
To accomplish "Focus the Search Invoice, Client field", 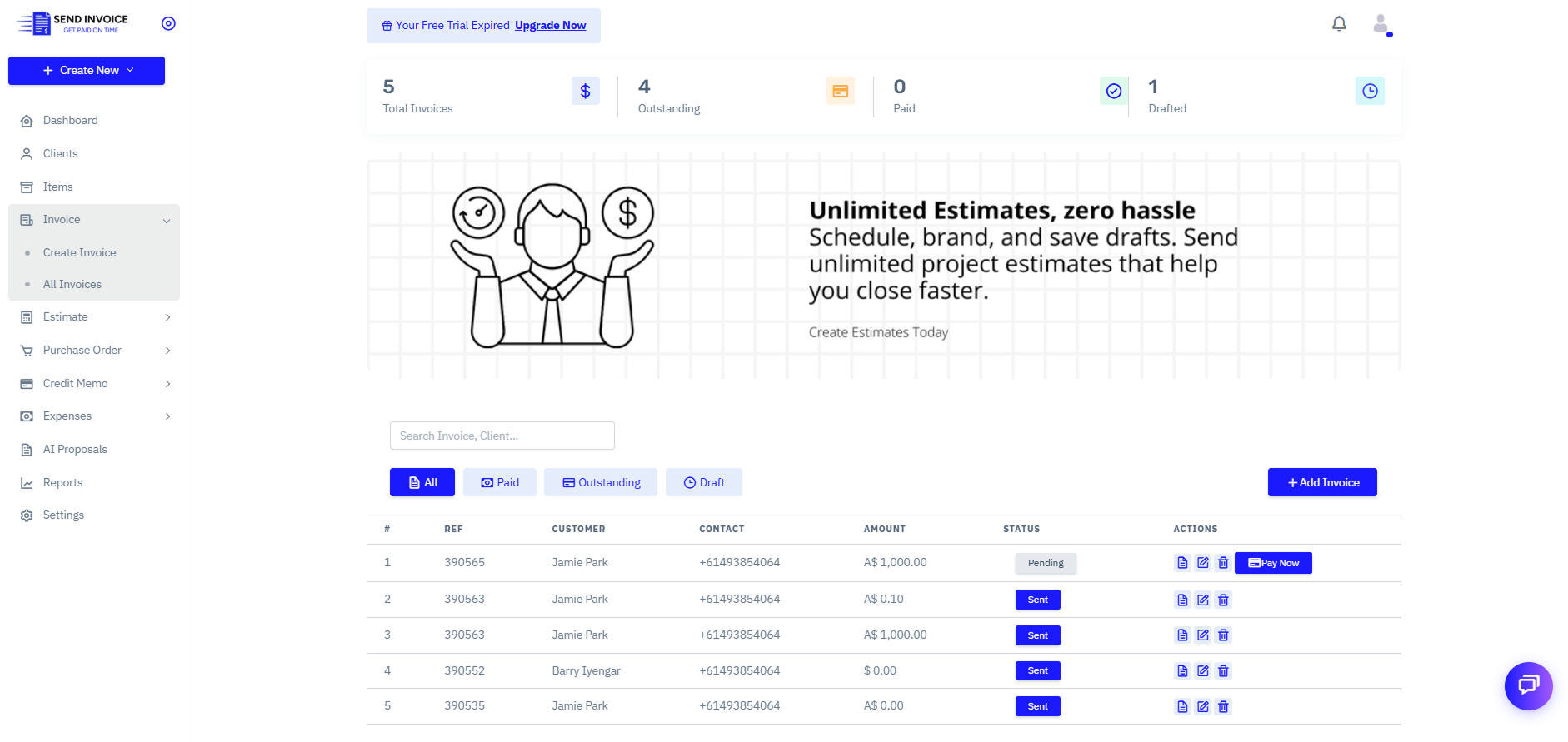I will (x=502, y=436).
